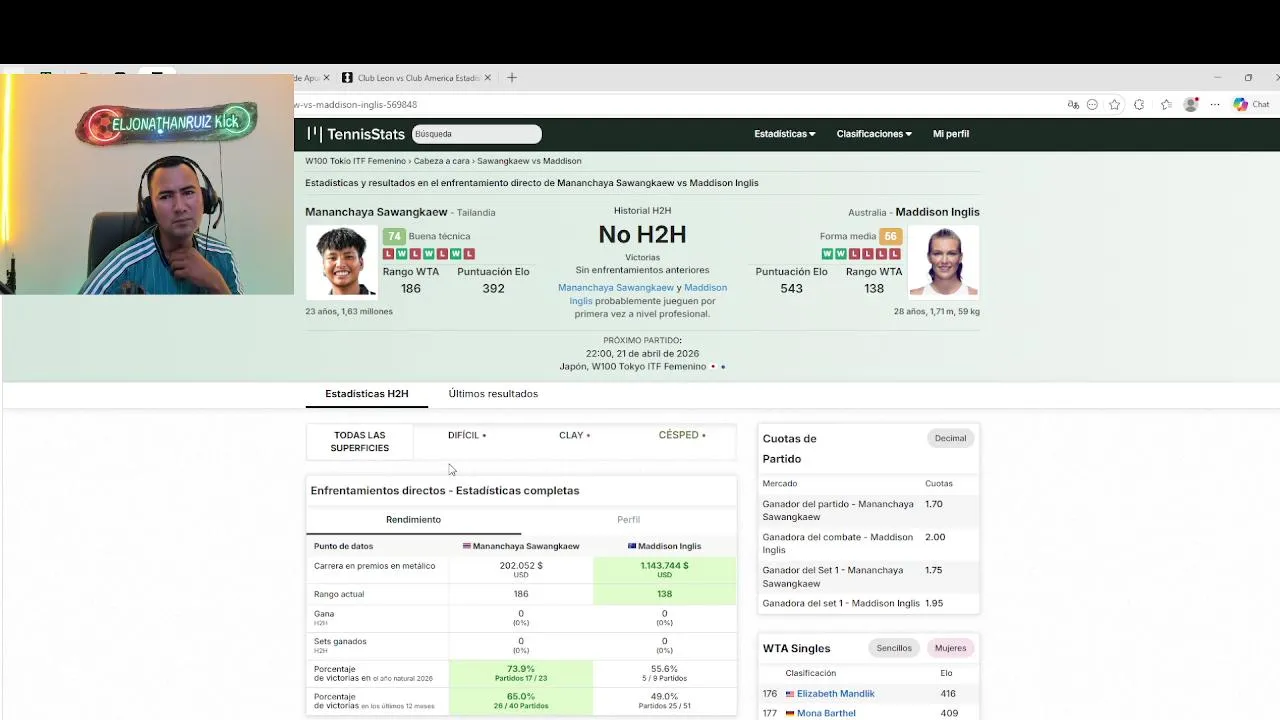
Task: Open Mi perfil page
Action: coord(951,134)
